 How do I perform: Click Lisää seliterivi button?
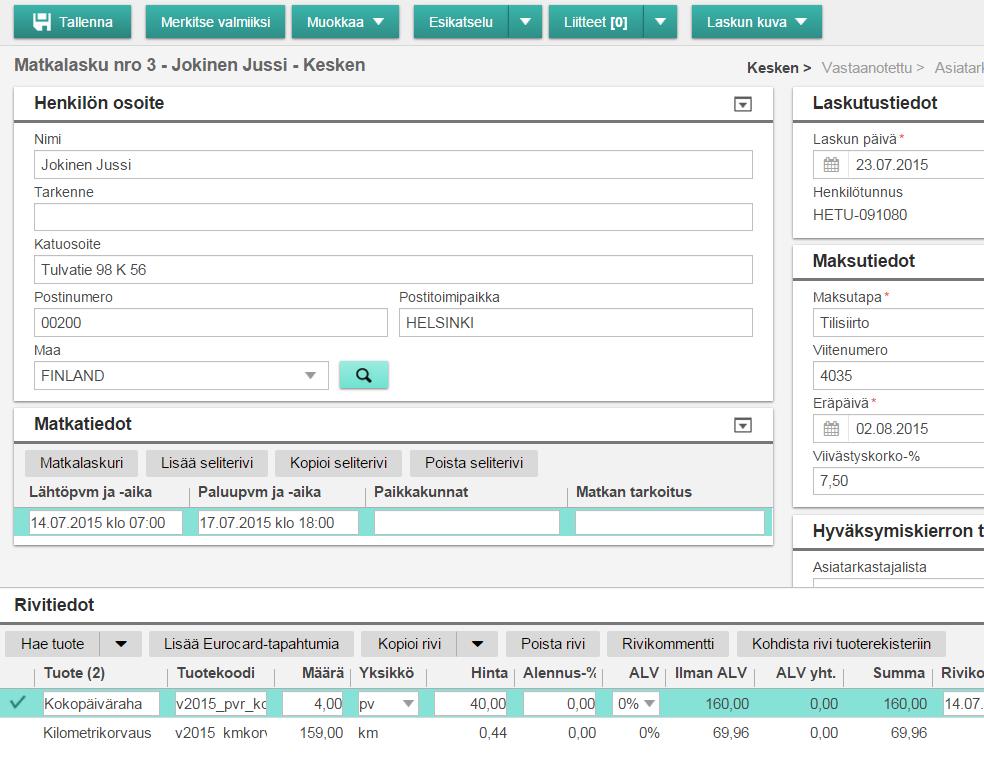click(x=206, y=463)
